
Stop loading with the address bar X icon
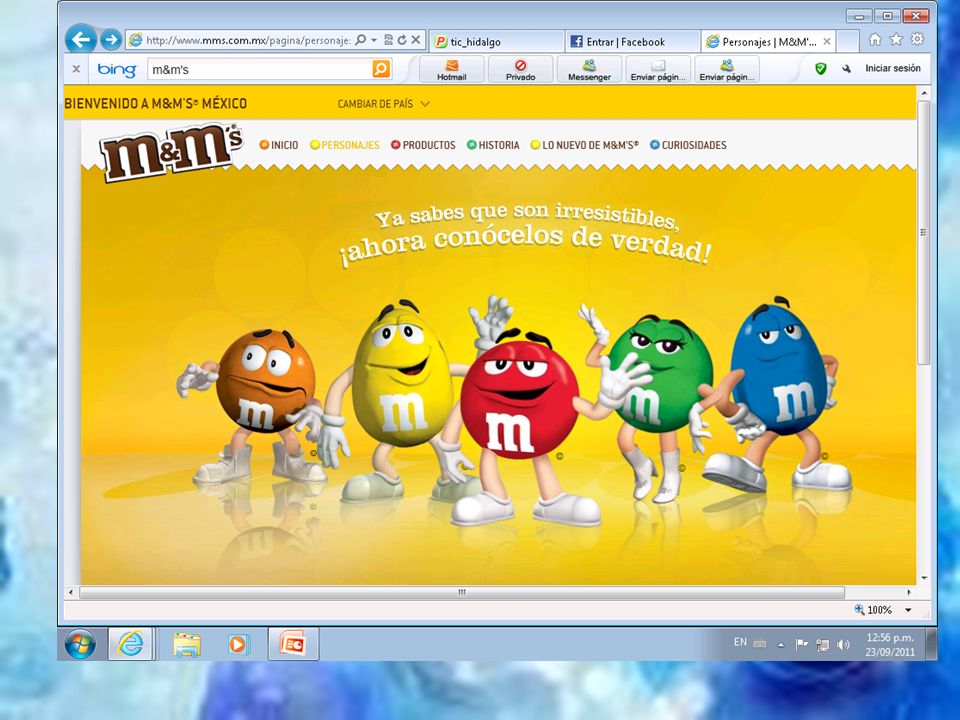click(x=416, y=40)
